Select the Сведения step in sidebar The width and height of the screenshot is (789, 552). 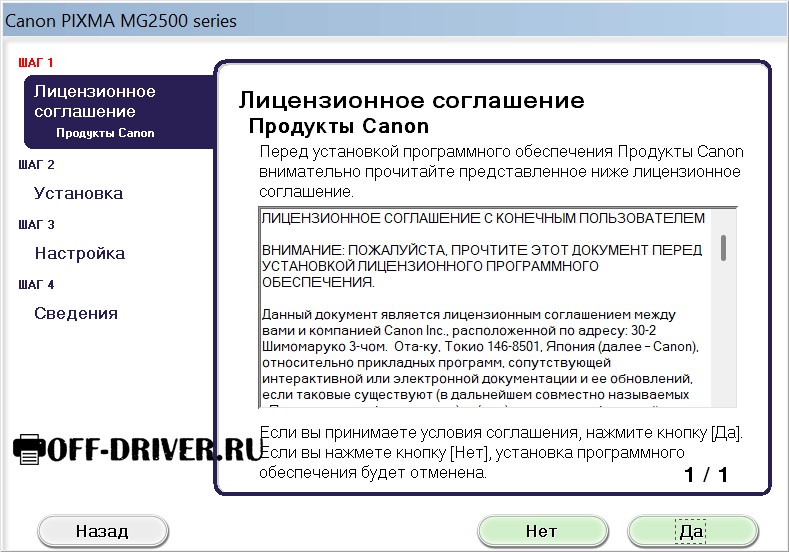(x=76, y=313)
